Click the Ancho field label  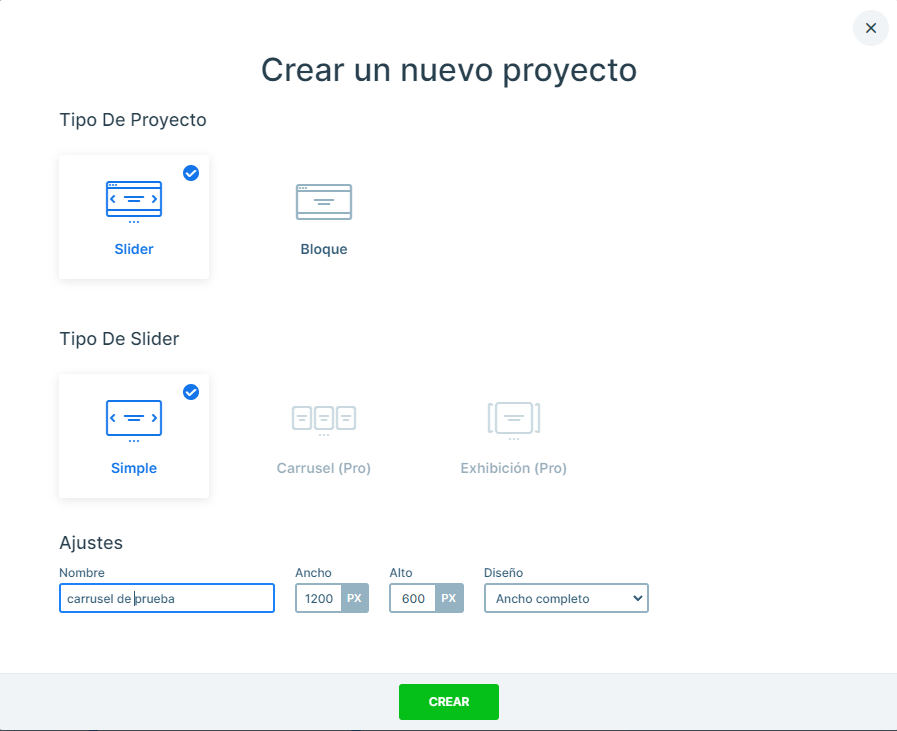pyautogui.click(x=313, y=573)
